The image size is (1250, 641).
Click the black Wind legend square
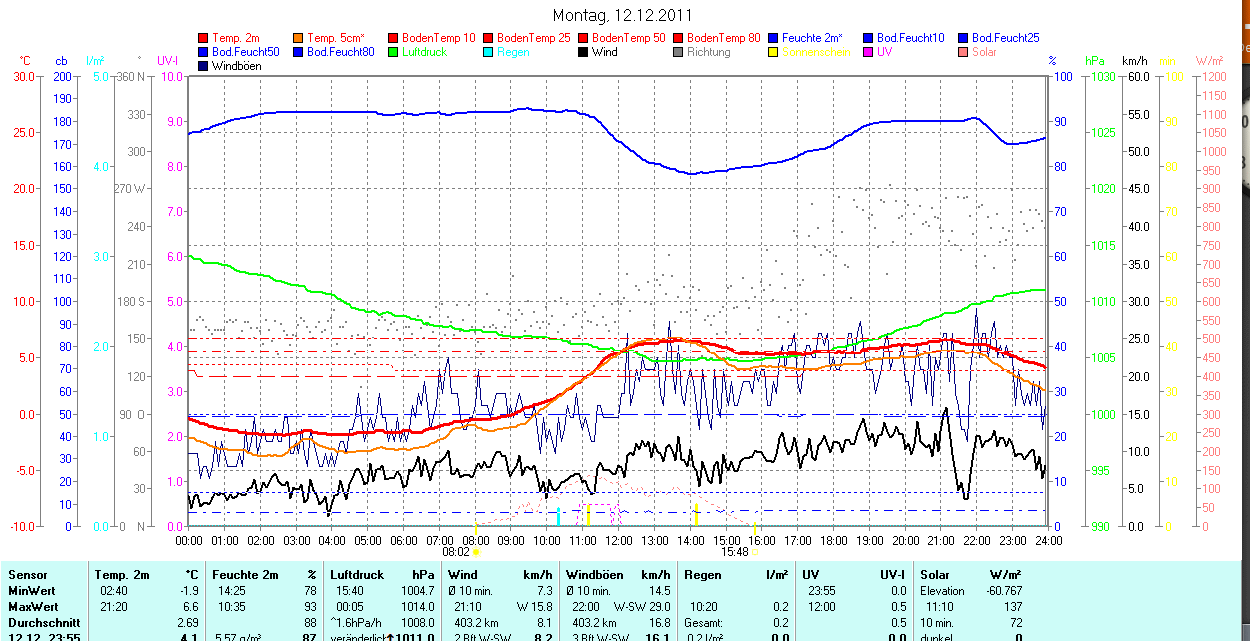(584, 52)
